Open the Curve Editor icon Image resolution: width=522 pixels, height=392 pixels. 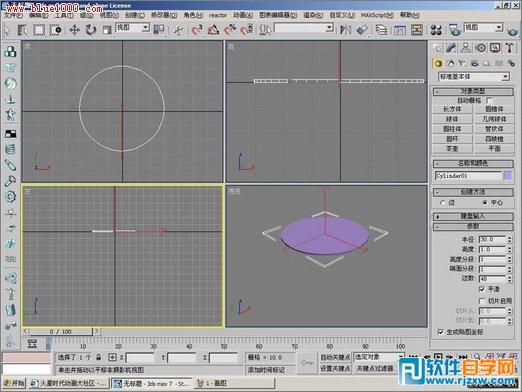pyautogui.click(x=399, y=30)
